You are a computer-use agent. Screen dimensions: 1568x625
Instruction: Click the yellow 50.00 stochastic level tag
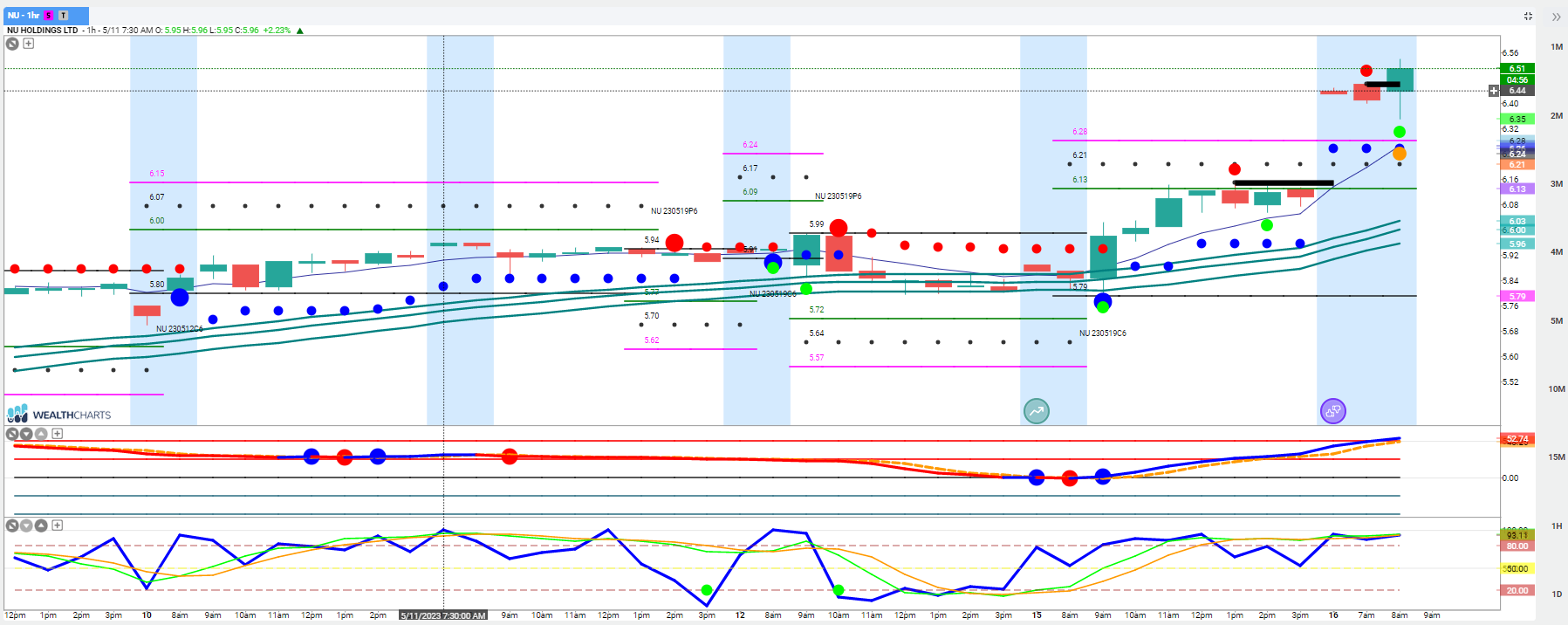(x=1517, y=568)
